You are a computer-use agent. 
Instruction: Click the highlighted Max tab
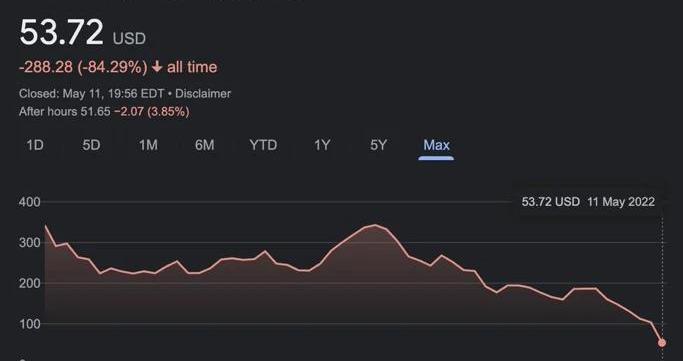tap(436, 145)
